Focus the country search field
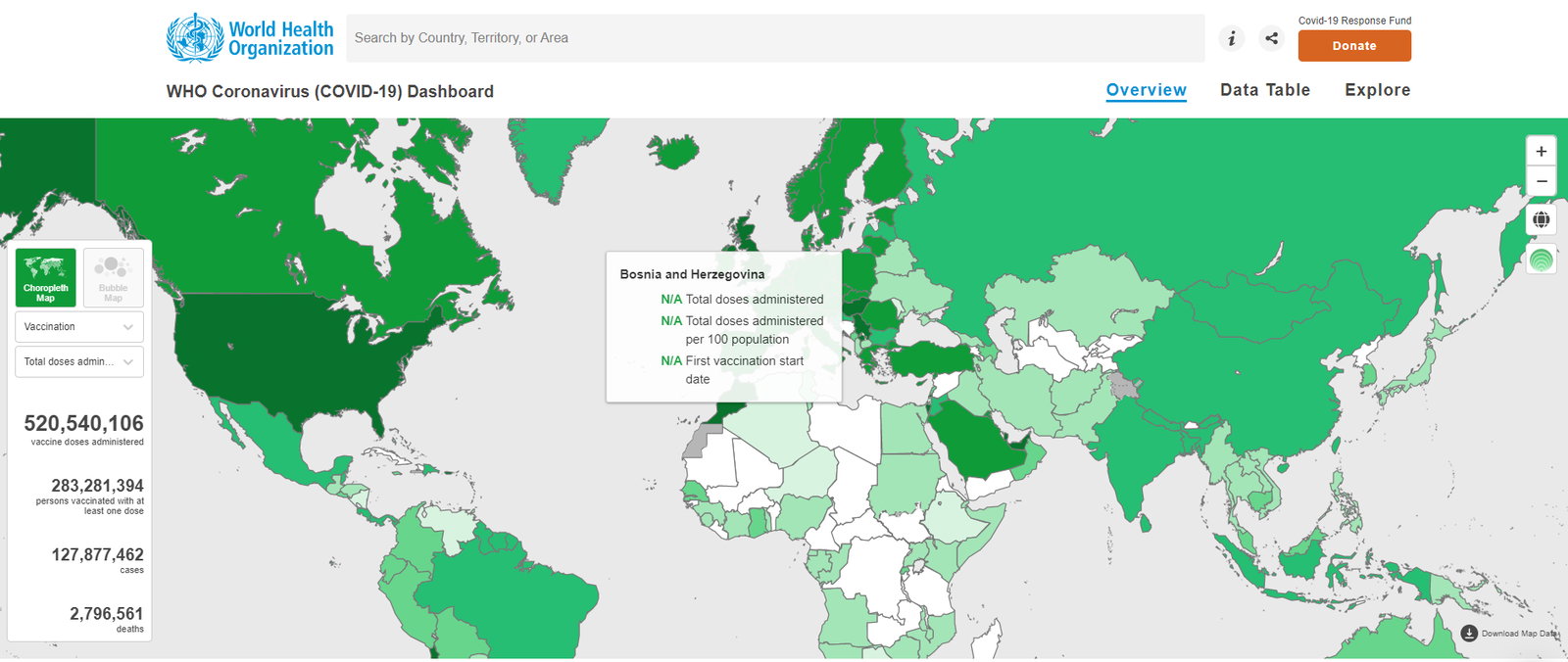The image size is (1568, 662). click(775, 38)
